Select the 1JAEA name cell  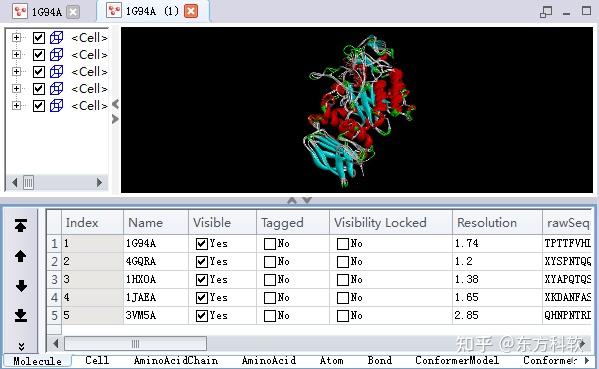point(156,298)
